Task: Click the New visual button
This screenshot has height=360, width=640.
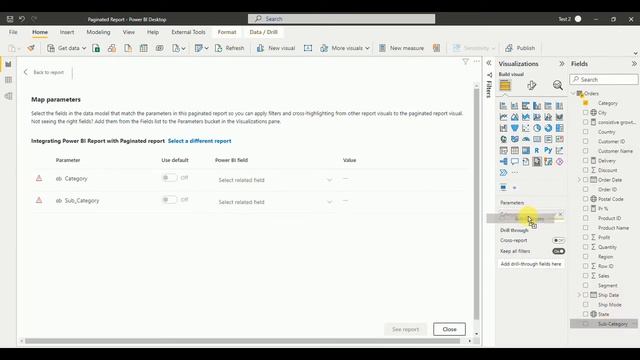Action: tap(276, 48)
